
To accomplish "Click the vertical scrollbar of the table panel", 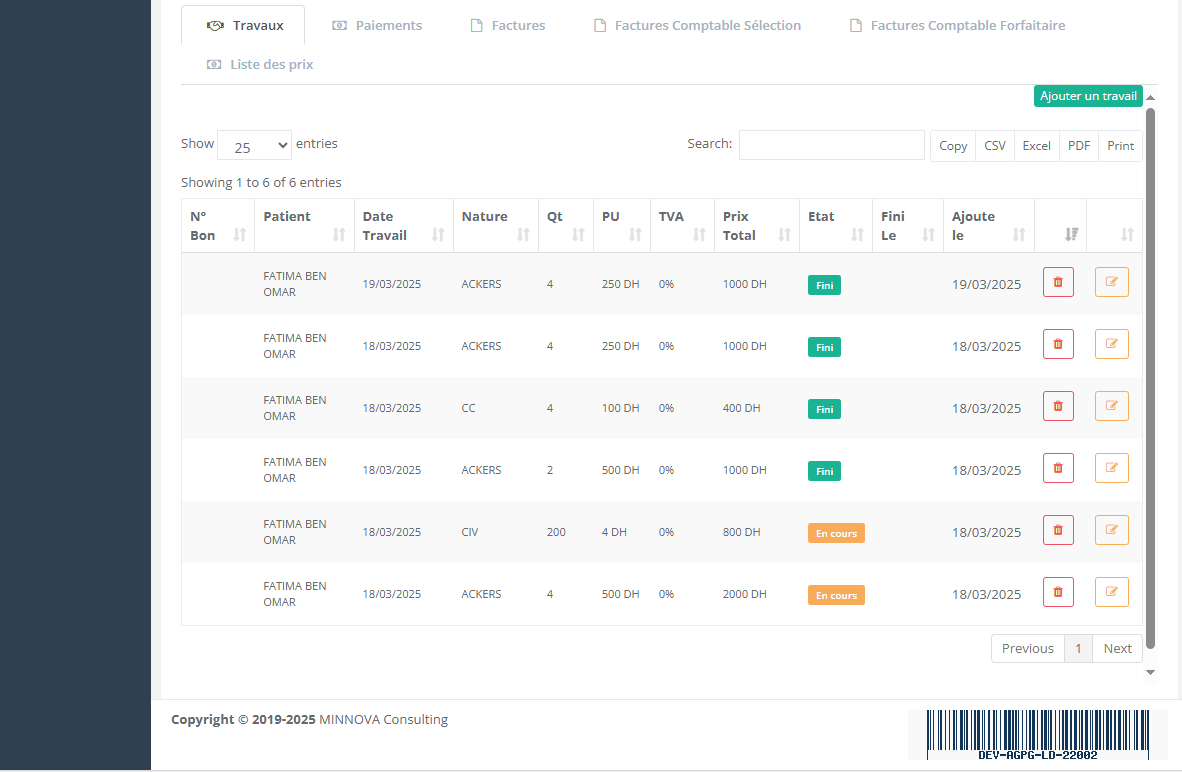I will [x=1150, y=380].
